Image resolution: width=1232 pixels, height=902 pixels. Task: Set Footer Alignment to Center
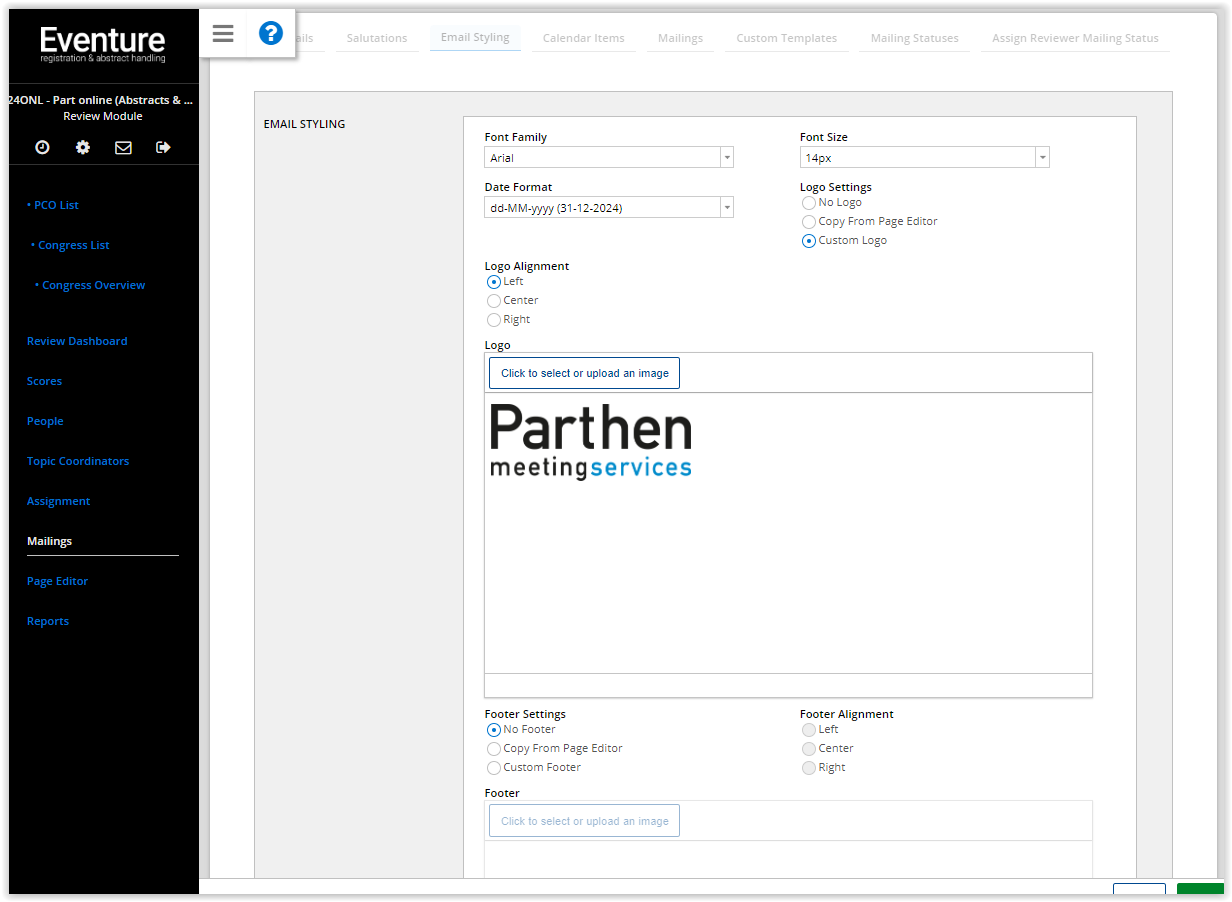click(809, 749)
